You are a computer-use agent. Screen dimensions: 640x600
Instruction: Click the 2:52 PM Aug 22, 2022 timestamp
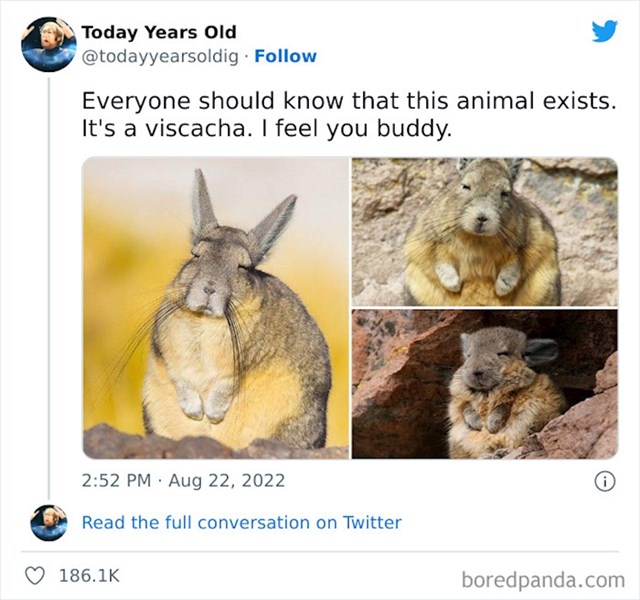[183, 480]
